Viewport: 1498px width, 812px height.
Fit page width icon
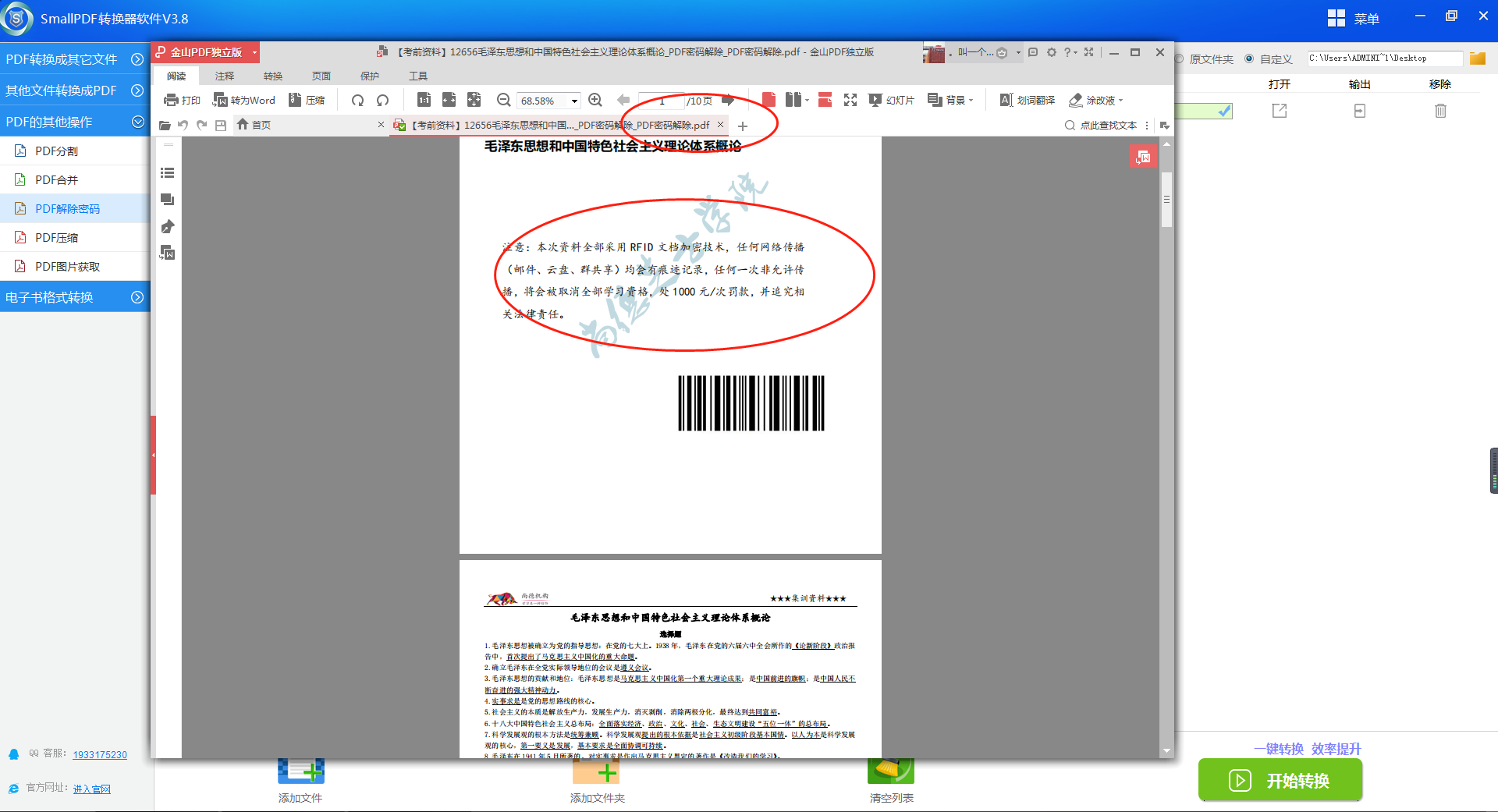[449, 100]
